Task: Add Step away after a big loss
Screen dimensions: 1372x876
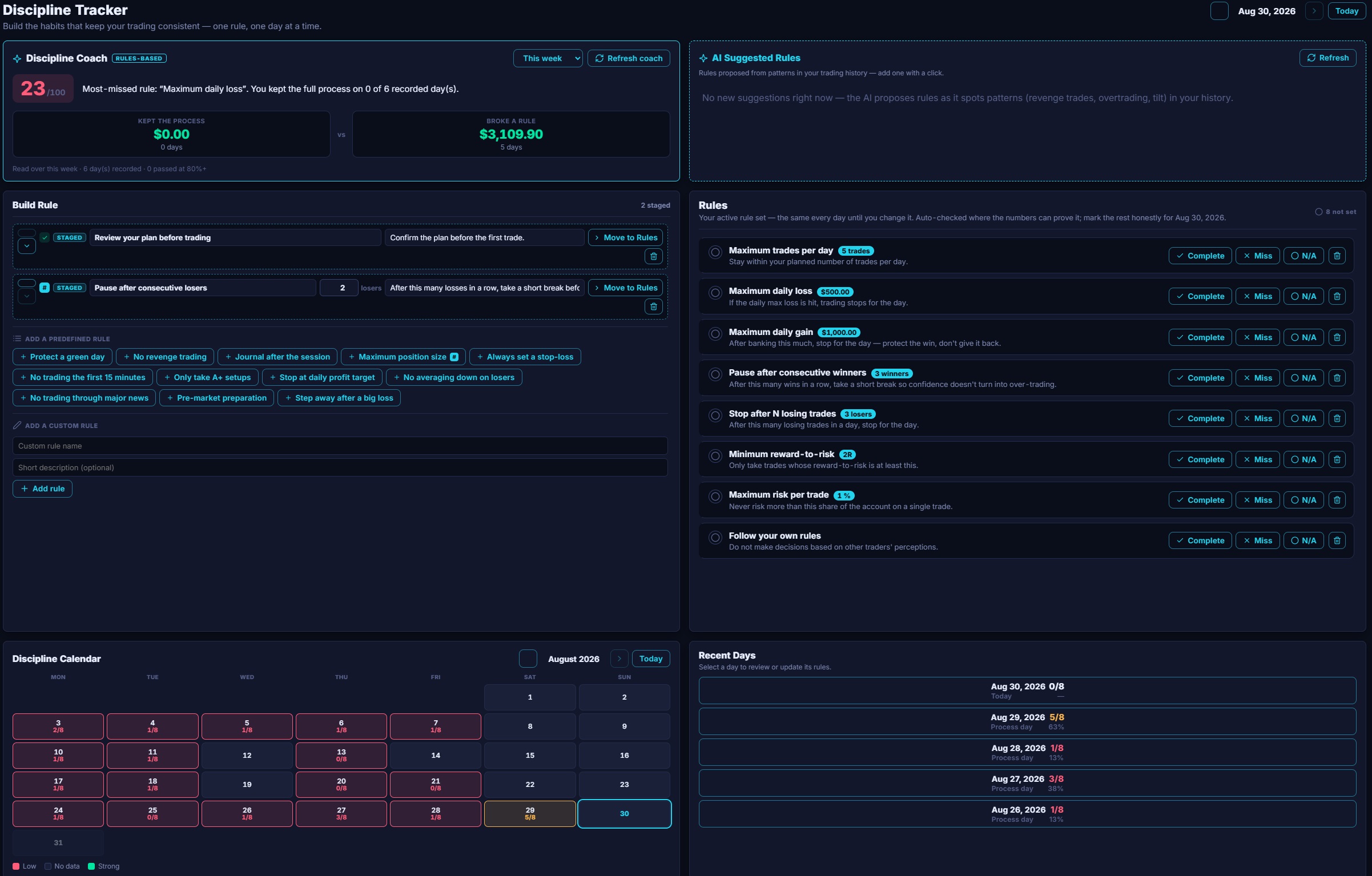Action: coord(339,398)
